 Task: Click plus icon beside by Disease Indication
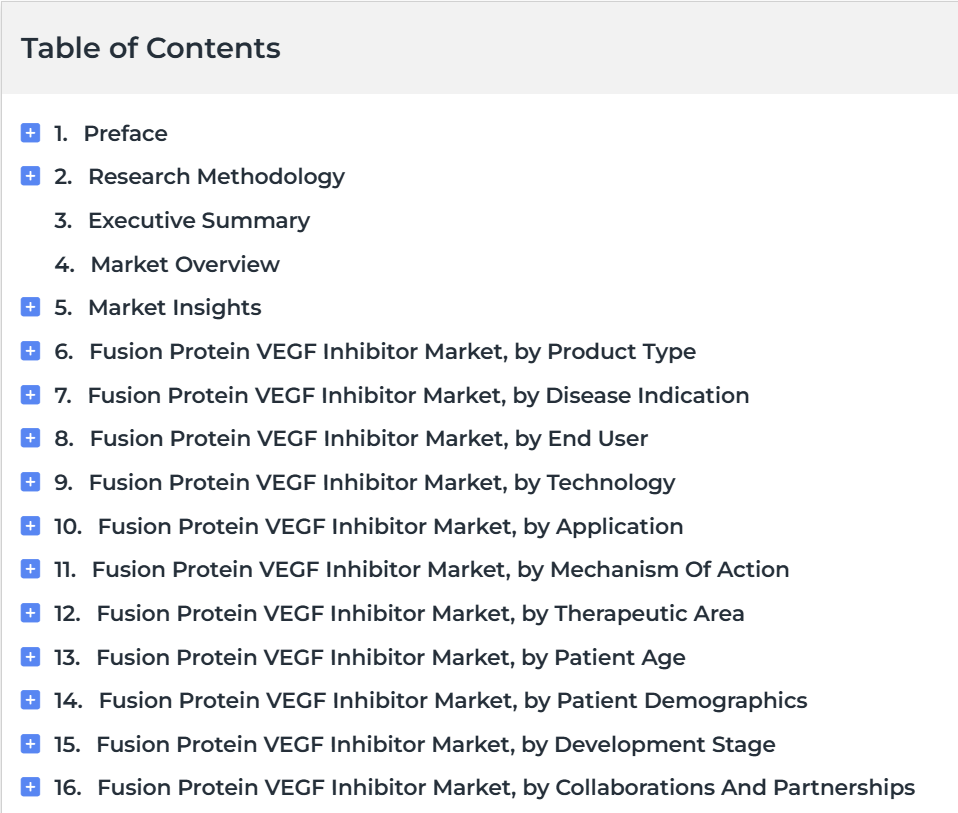pos(31,395)
